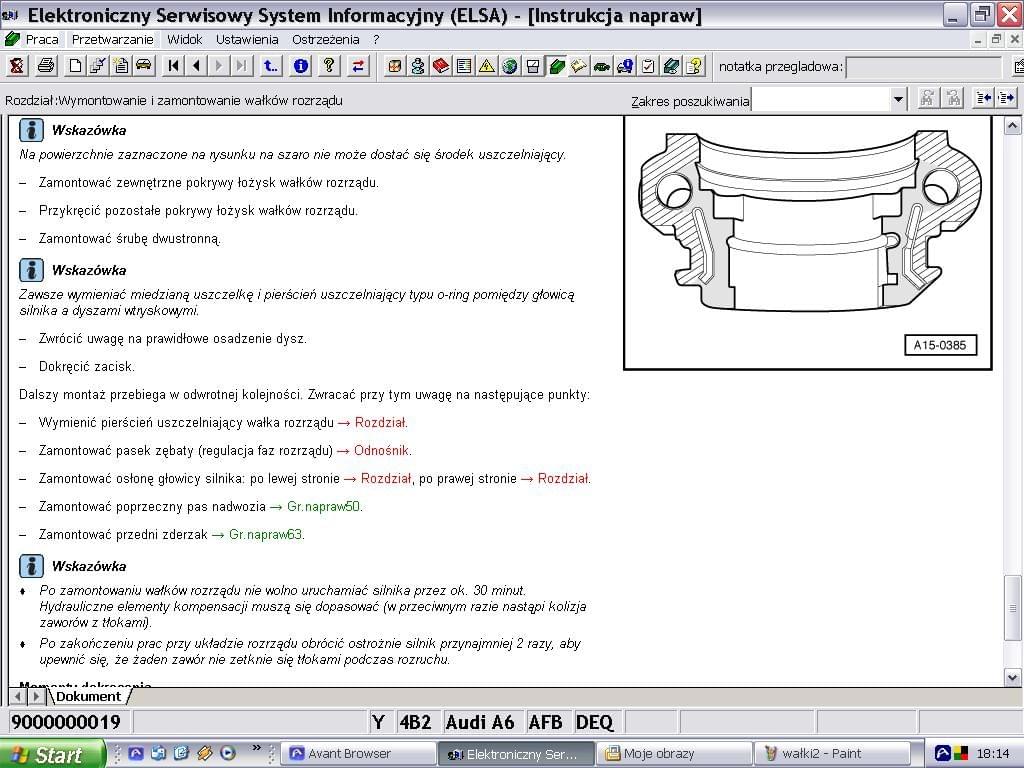
Task: Click the vertical scrollbar up arrow
Action: pyautogui.click(x=1012, y=125)
